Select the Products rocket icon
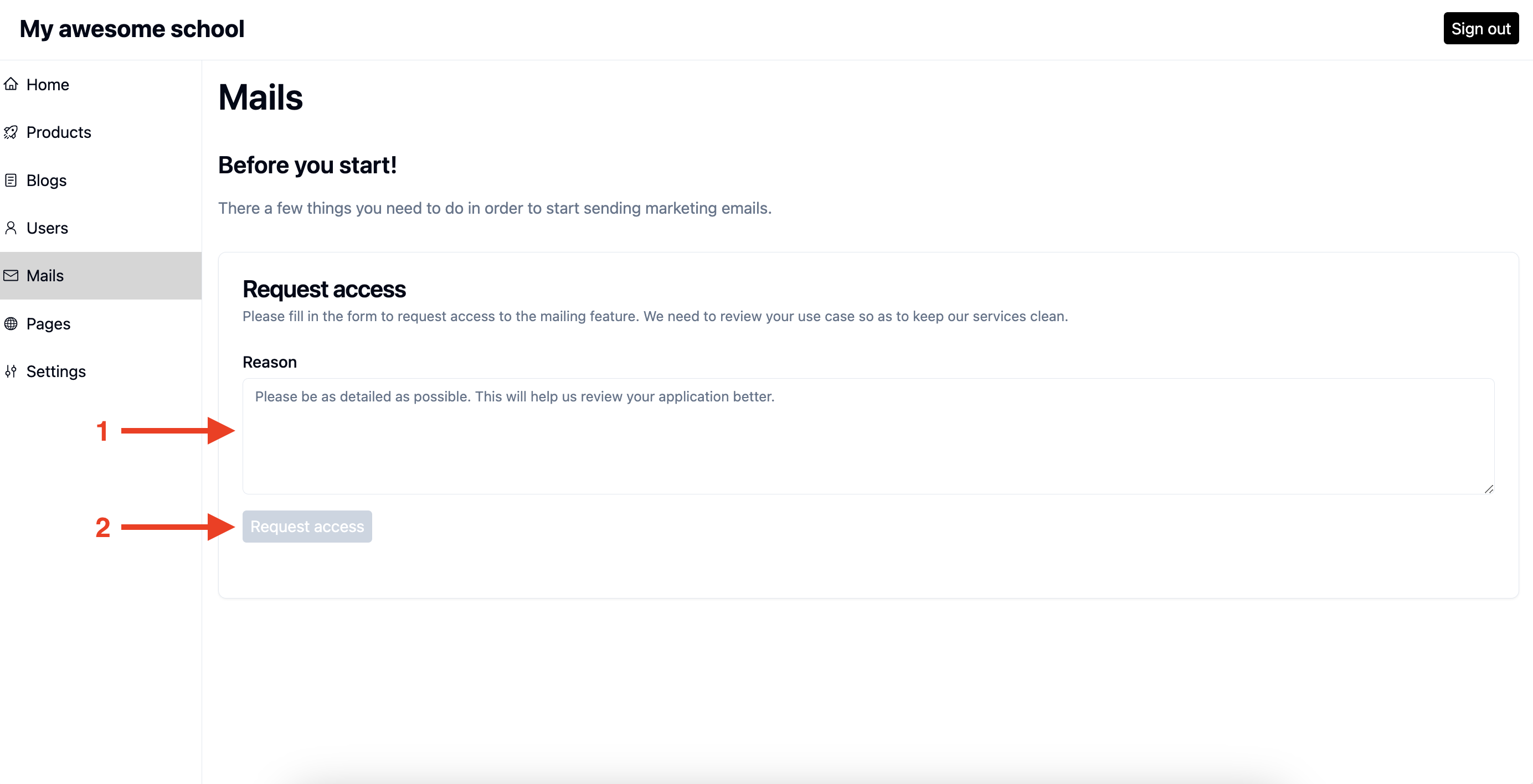The height and width of the screenshot is (784, 1533). point(12,132)
